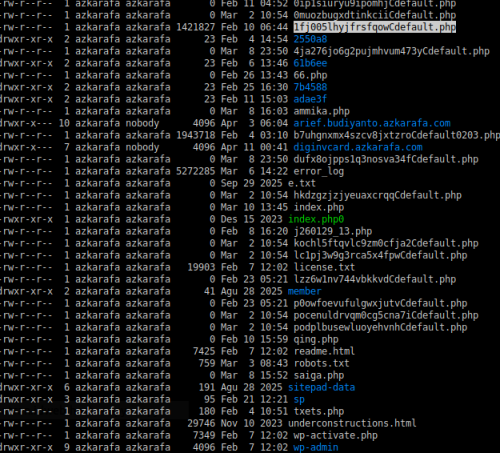
Task: Click the adae3f directory entry
Action: pos(310,99)
